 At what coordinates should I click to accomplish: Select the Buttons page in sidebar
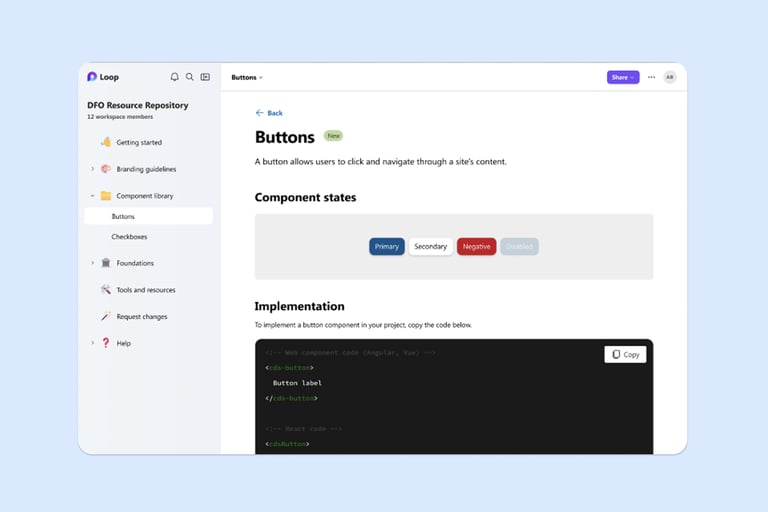(x=149, y=216)
